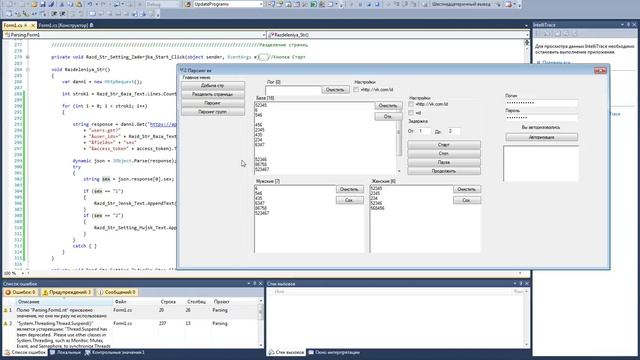The image size is (640, 360).
Task: Open the Razdeleniya_Str() member dropdown
Action: click(527, 35)
